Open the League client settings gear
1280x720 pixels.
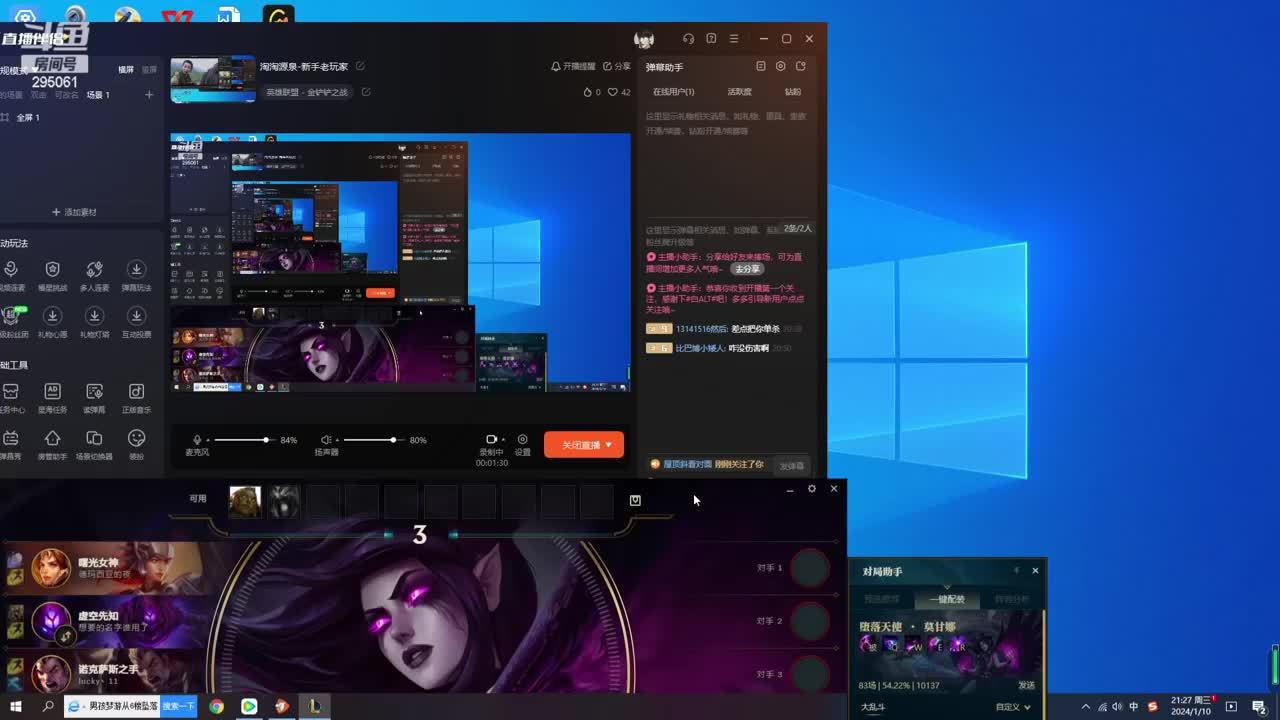click(x=812, y=489)
